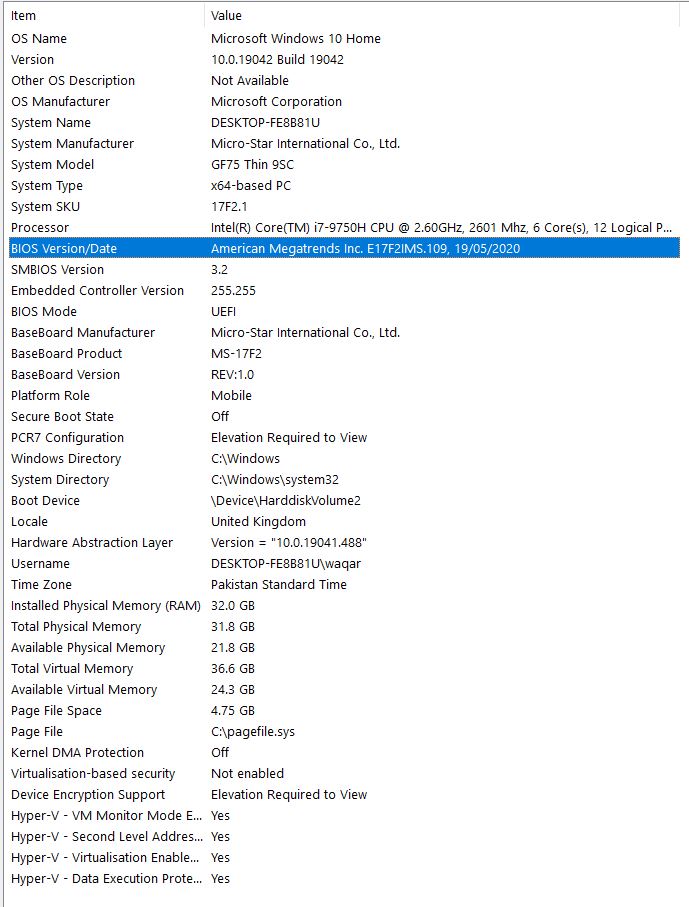The height and width of the screenshot is (907, 689).
Task: Select the Page File row with C:\pagefile.sys
Action: [x=344, y=732]
